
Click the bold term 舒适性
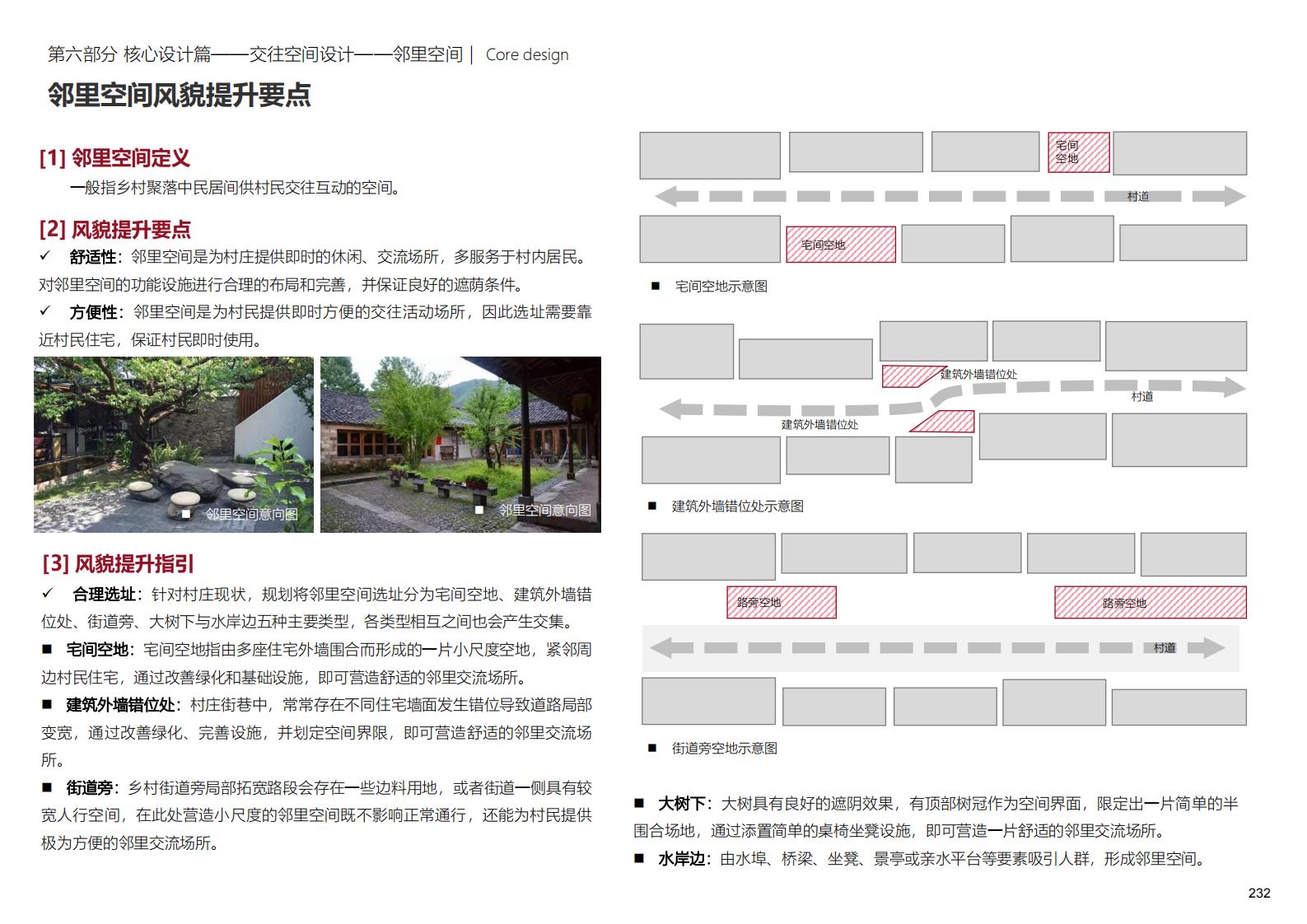(93, 257)
